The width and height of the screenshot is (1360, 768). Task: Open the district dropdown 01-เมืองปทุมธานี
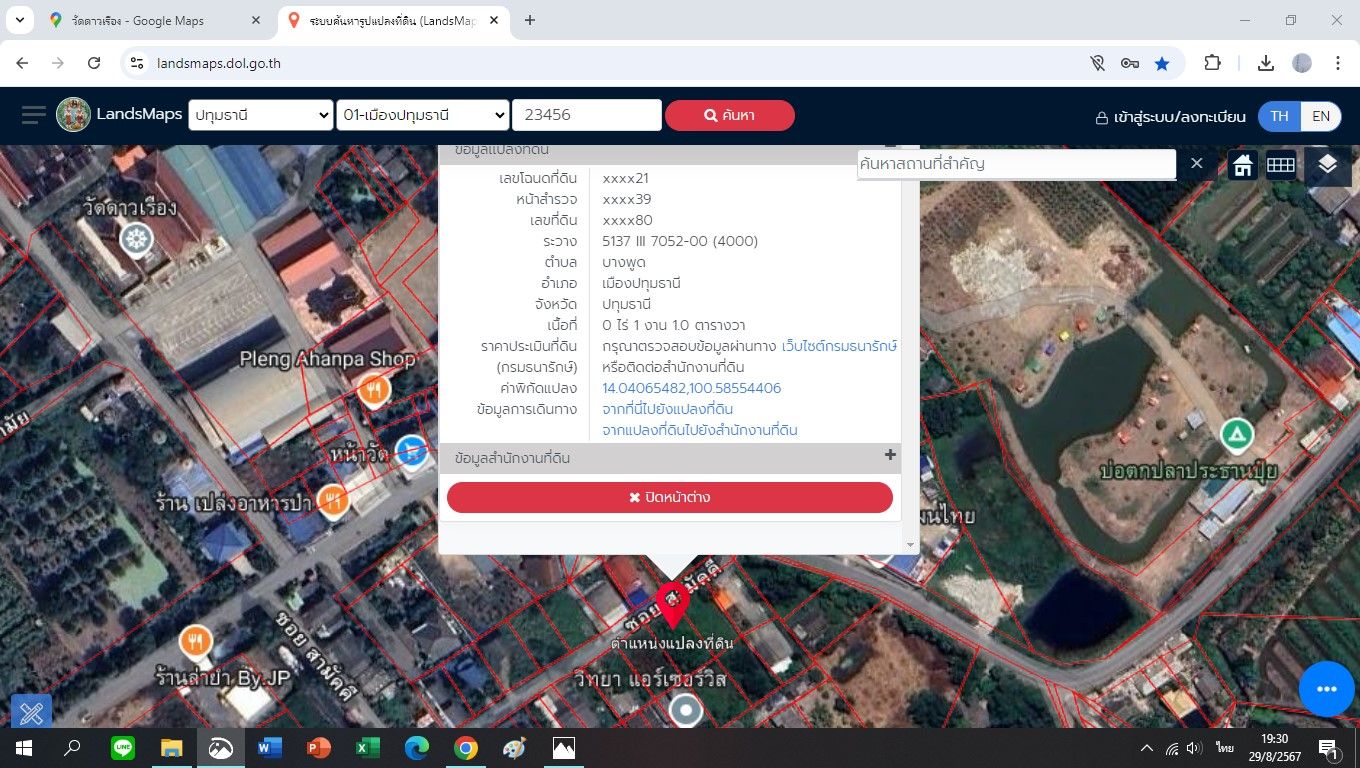tap(422, 115)
